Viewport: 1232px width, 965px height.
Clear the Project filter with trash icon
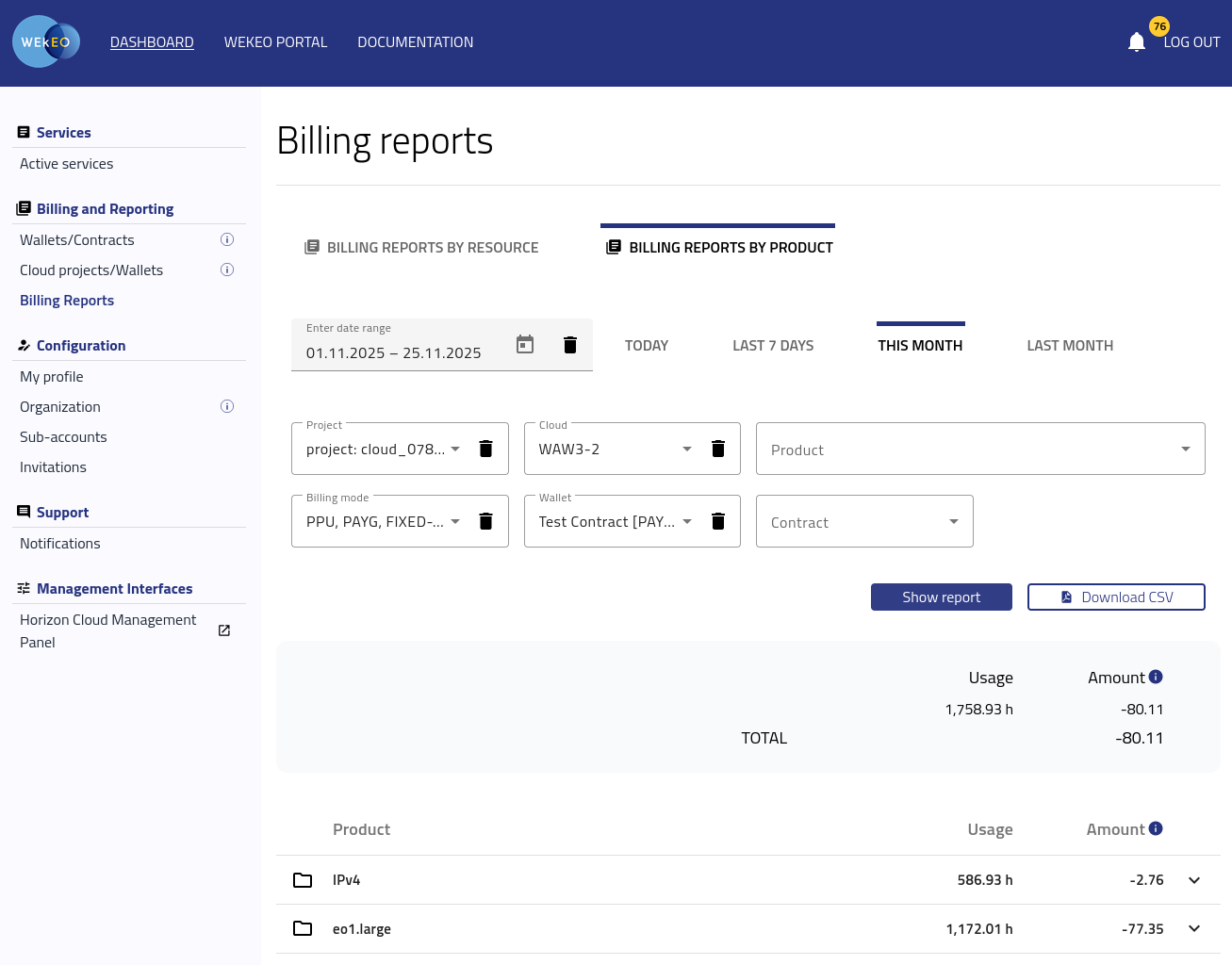[x=485, y=449]
